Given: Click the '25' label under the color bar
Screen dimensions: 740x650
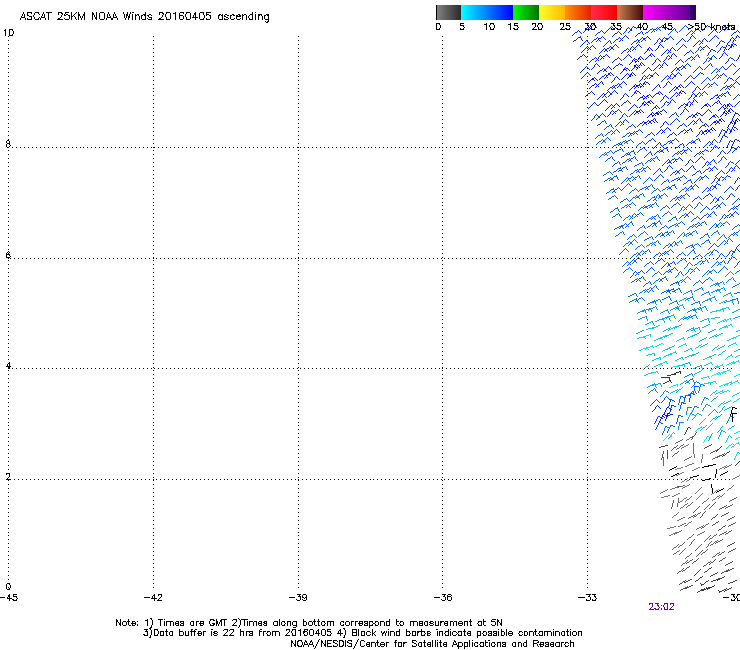Looking at the screenshot, I should (x=565, y=26).
